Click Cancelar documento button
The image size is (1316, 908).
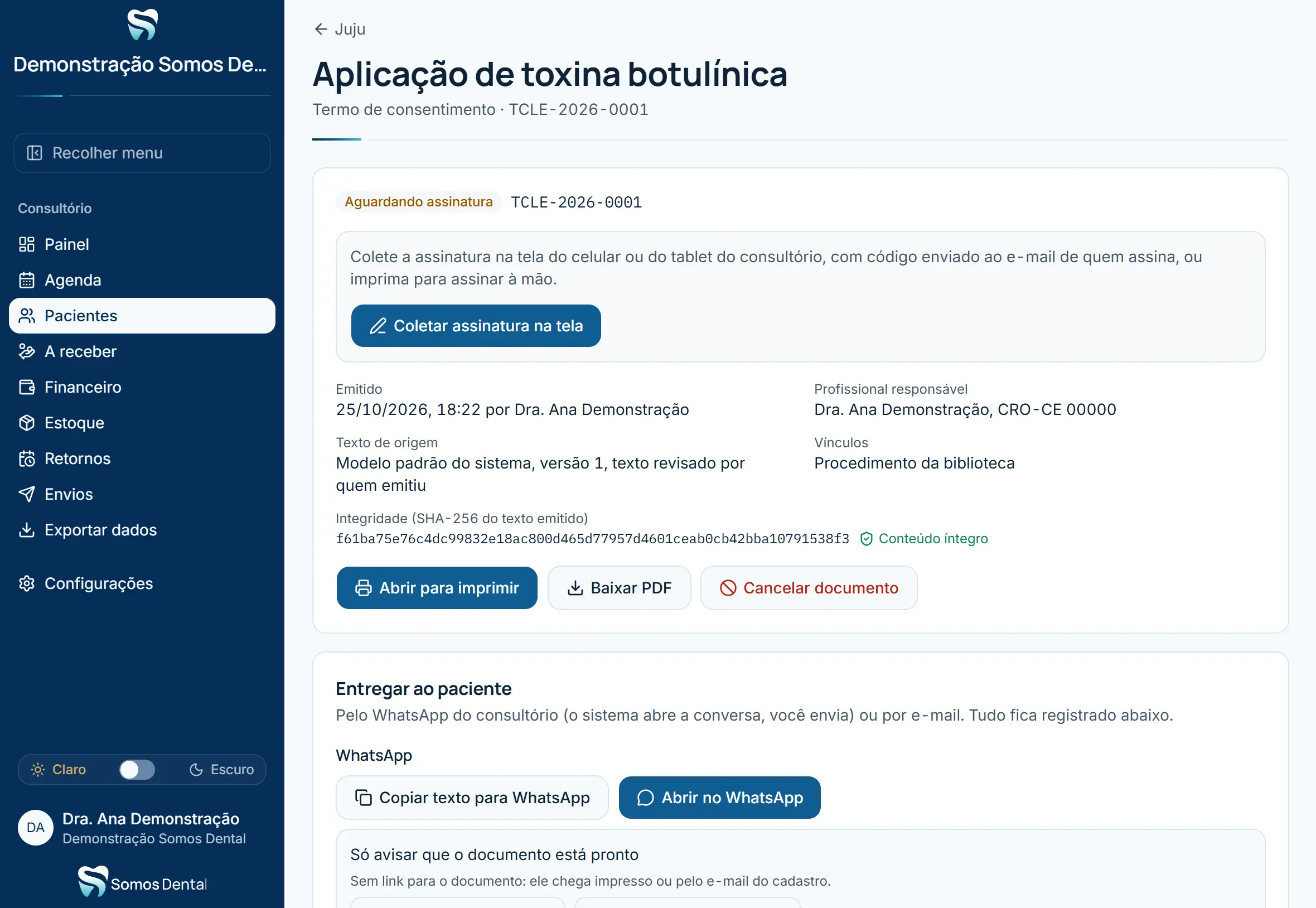click(809, 588)
